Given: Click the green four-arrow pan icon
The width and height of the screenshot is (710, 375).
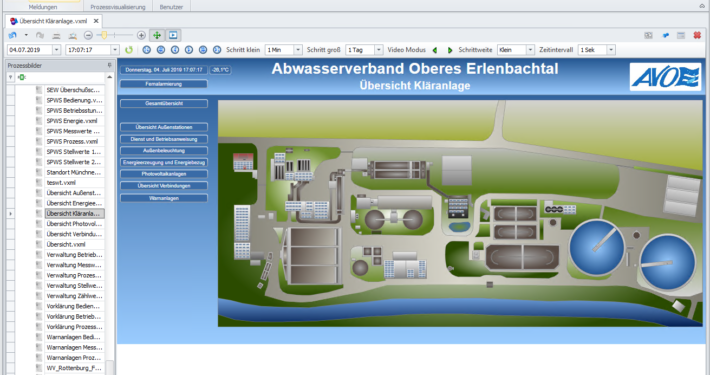Looking at the screenshot, I should (157, 35).
